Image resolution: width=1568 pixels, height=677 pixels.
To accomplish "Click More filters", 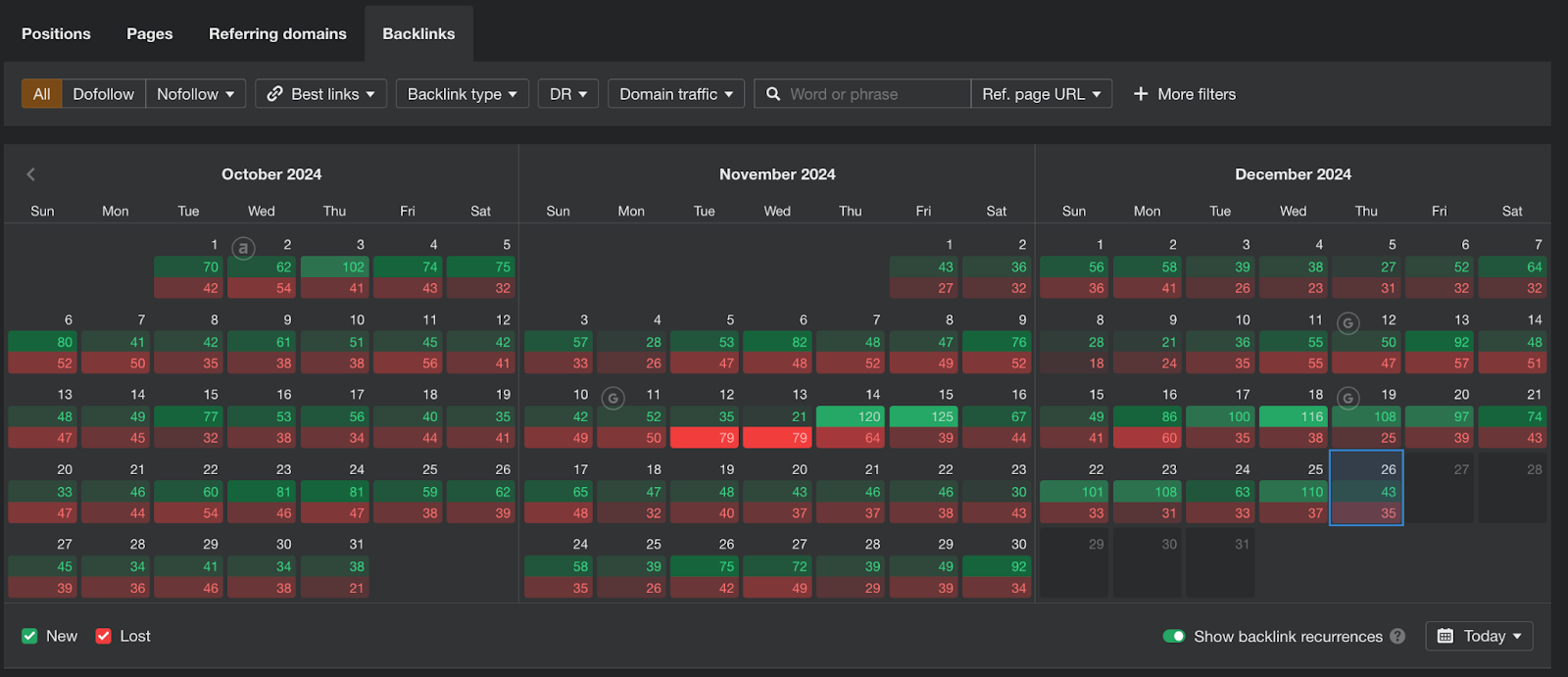I will (x=1185, y=94).
